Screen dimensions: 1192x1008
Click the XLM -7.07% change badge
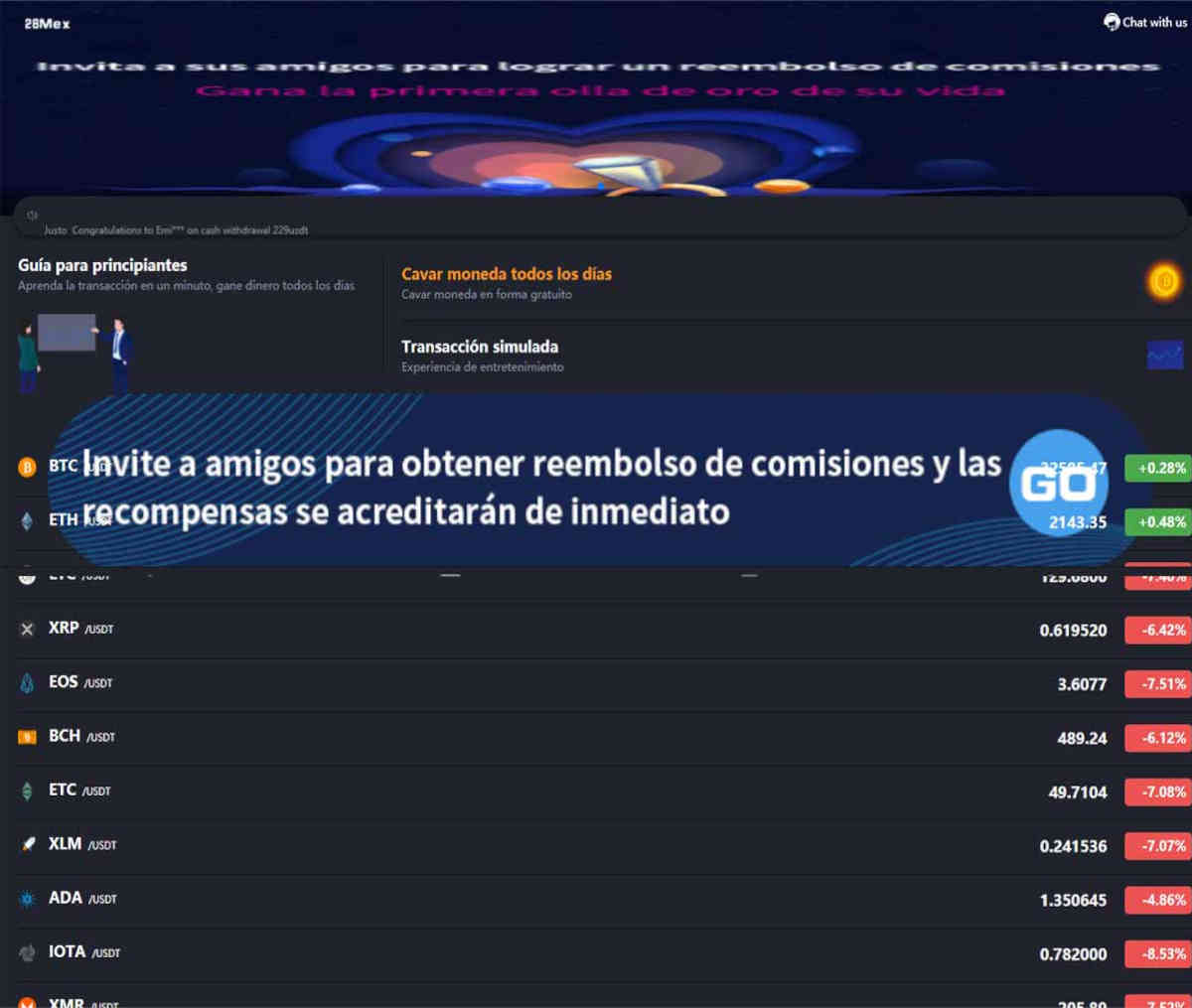pyautogui.click(x=1159, y=846)
